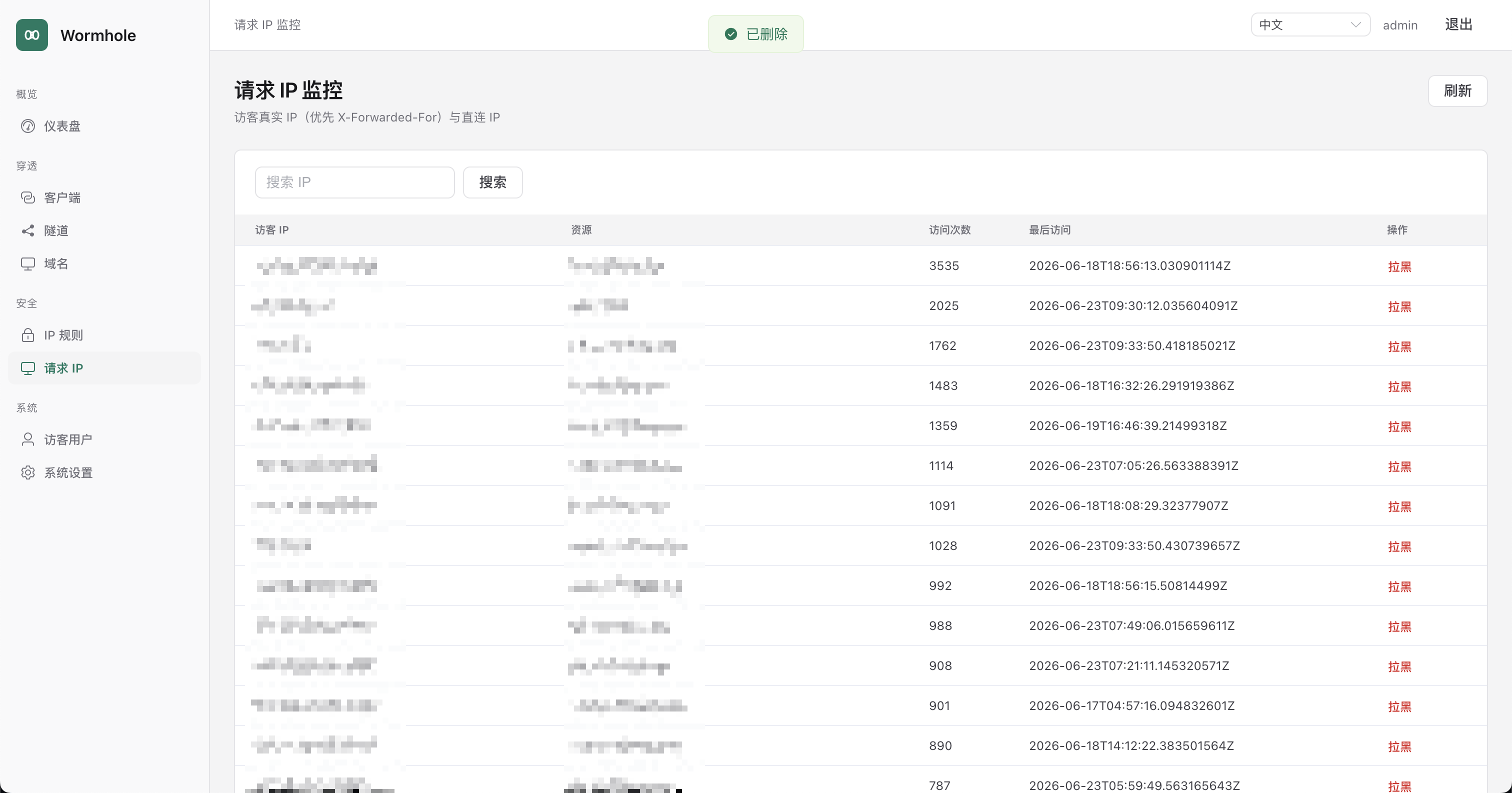This screenshot has height=793, width=1512.
Task: Click the Wormhole logo icon
Action: (x=31, y=35)
